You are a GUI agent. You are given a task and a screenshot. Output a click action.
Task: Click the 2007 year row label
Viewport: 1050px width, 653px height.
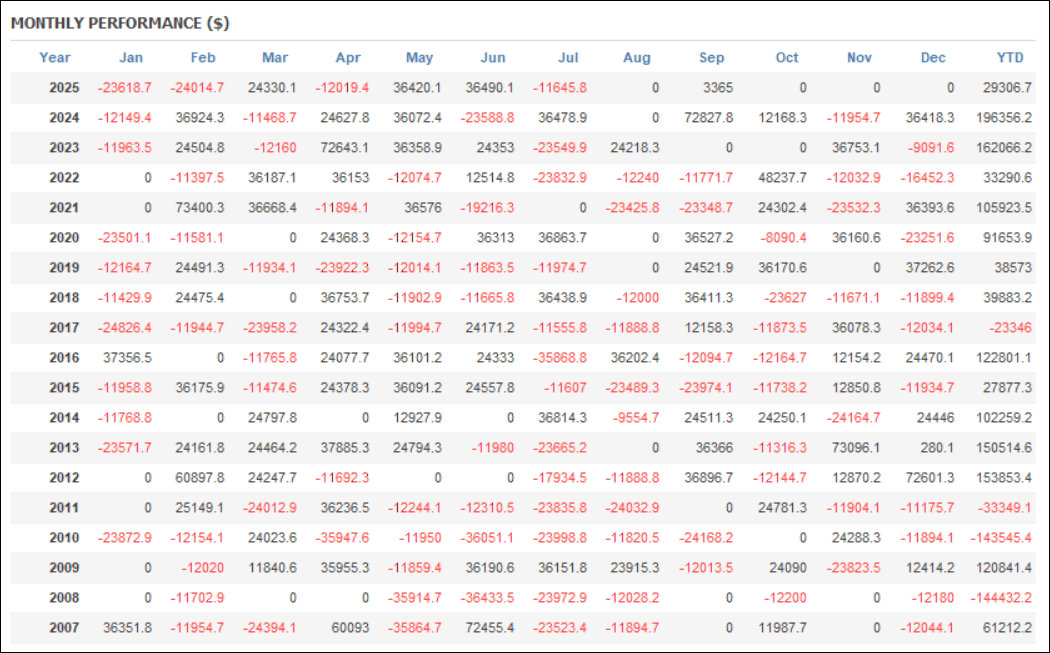tap(64, 627)
